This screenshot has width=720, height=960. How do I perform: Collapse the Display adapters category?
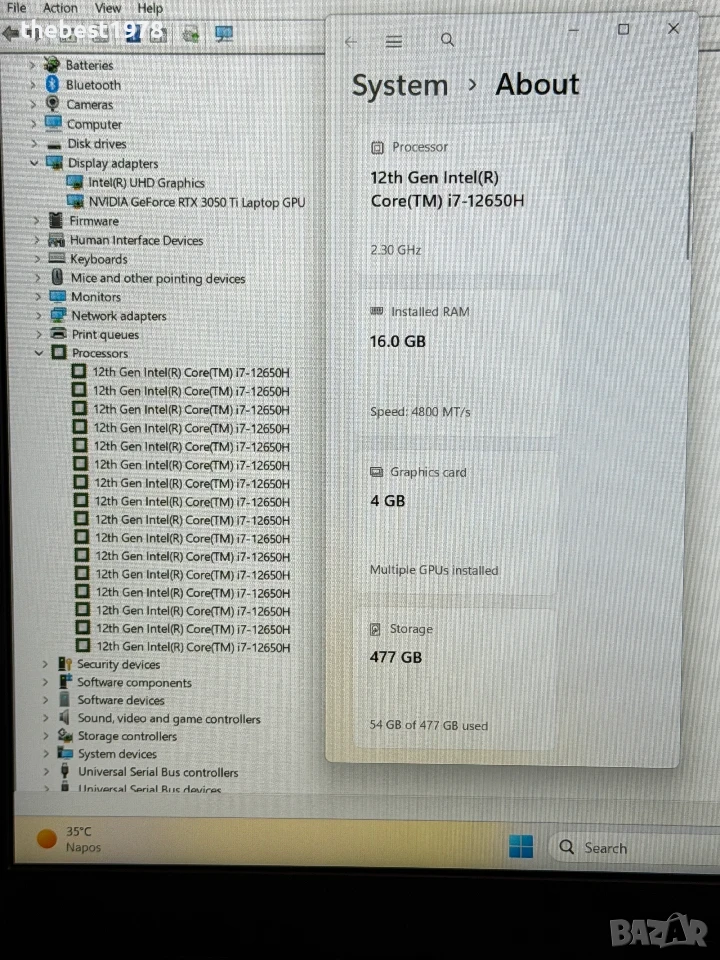(x=34, y=163)
